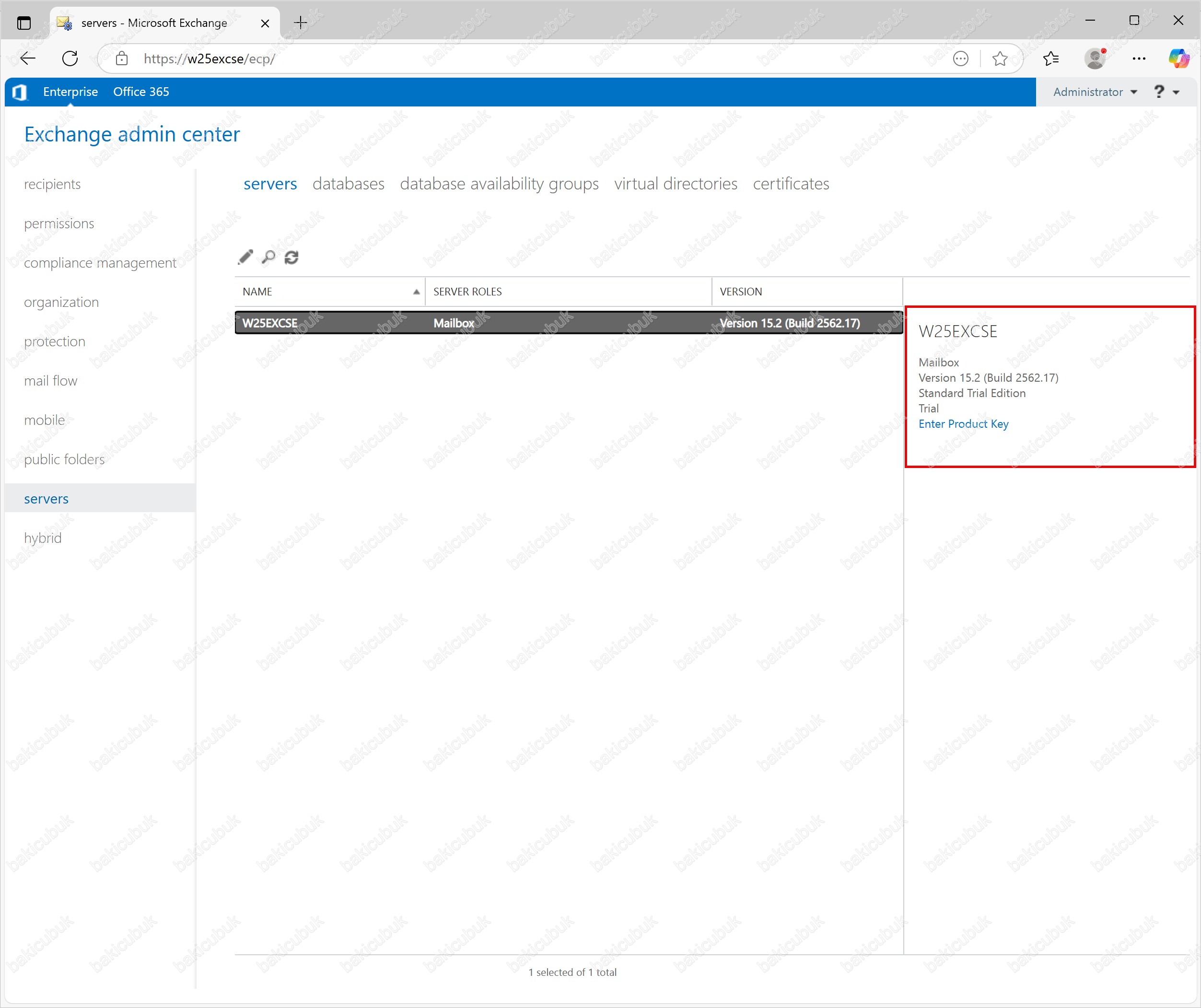The height and width of the screenshot is (1008, 1201).
Task: Open a new browser tab
Action: (x=300, y=23)
